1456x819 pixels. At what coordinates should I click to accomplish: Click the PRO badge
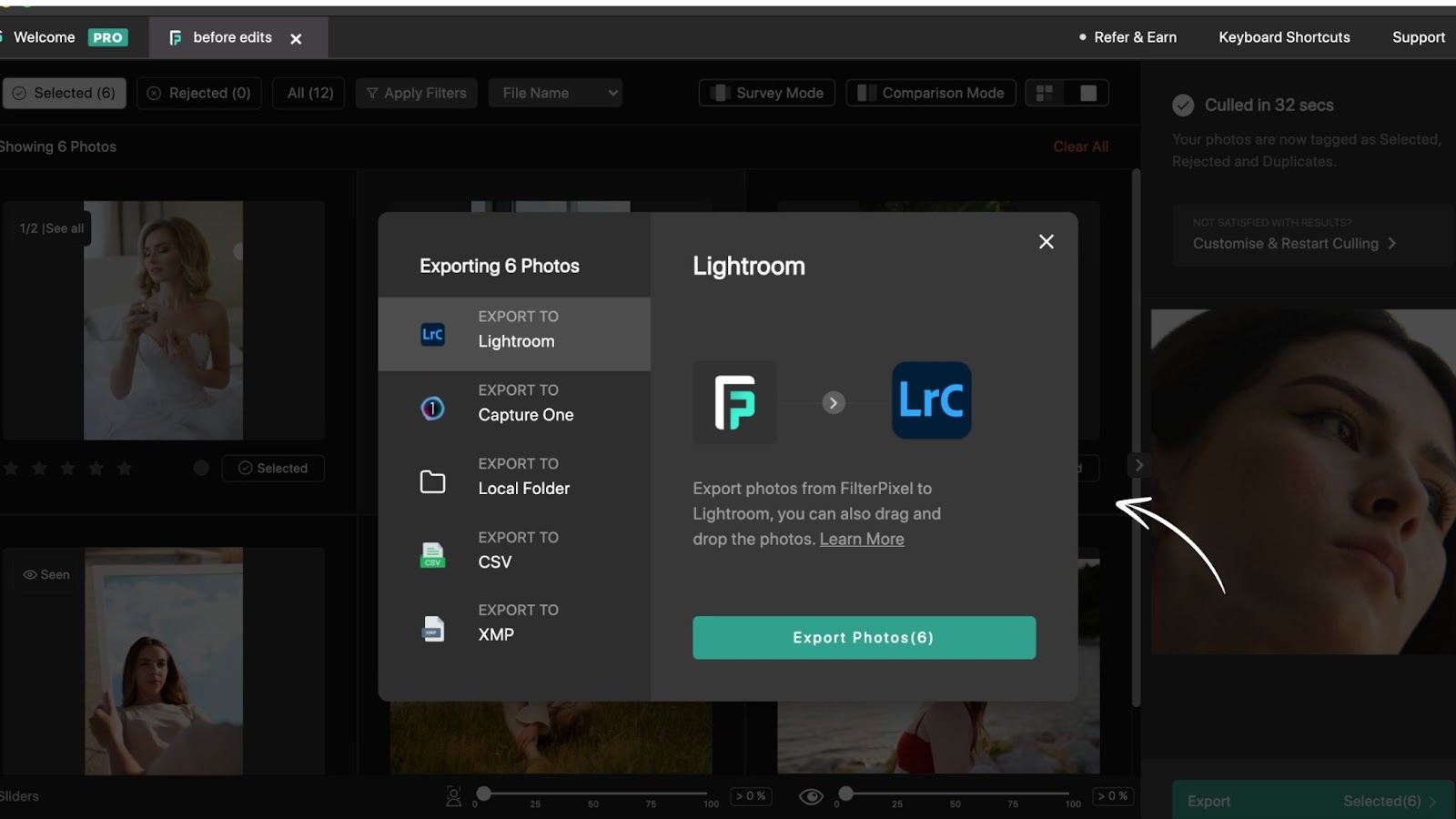coord(107,37)
